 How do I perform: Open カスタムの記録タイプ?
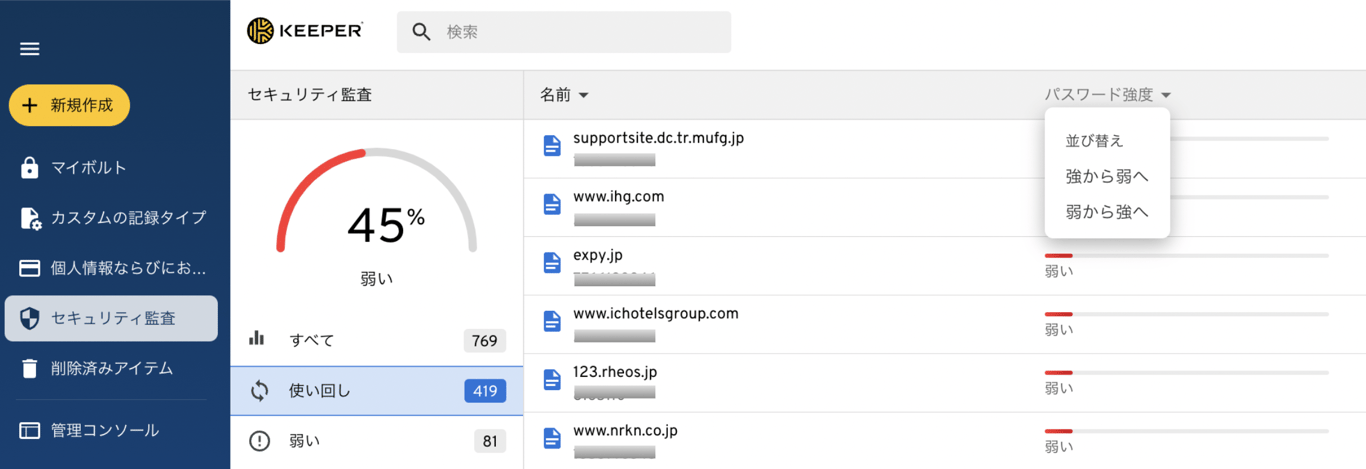click(x=110, y=217)
